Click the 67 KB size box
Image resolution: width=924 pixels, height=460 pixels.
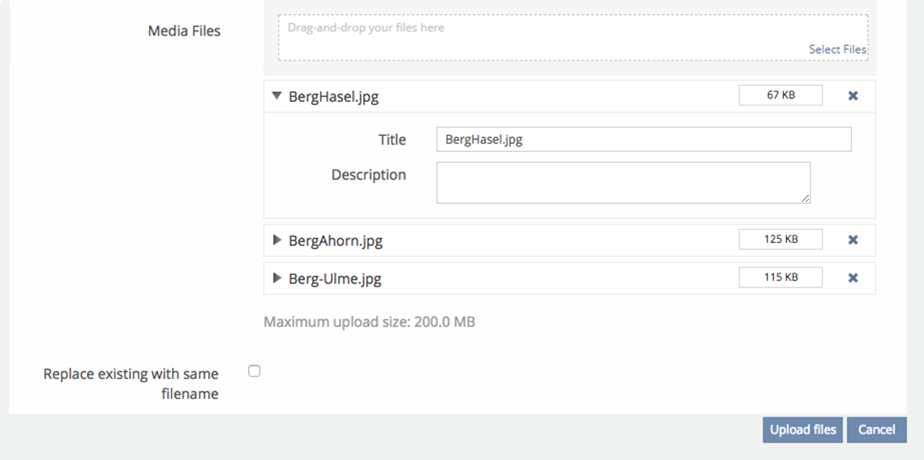[780, 96]
